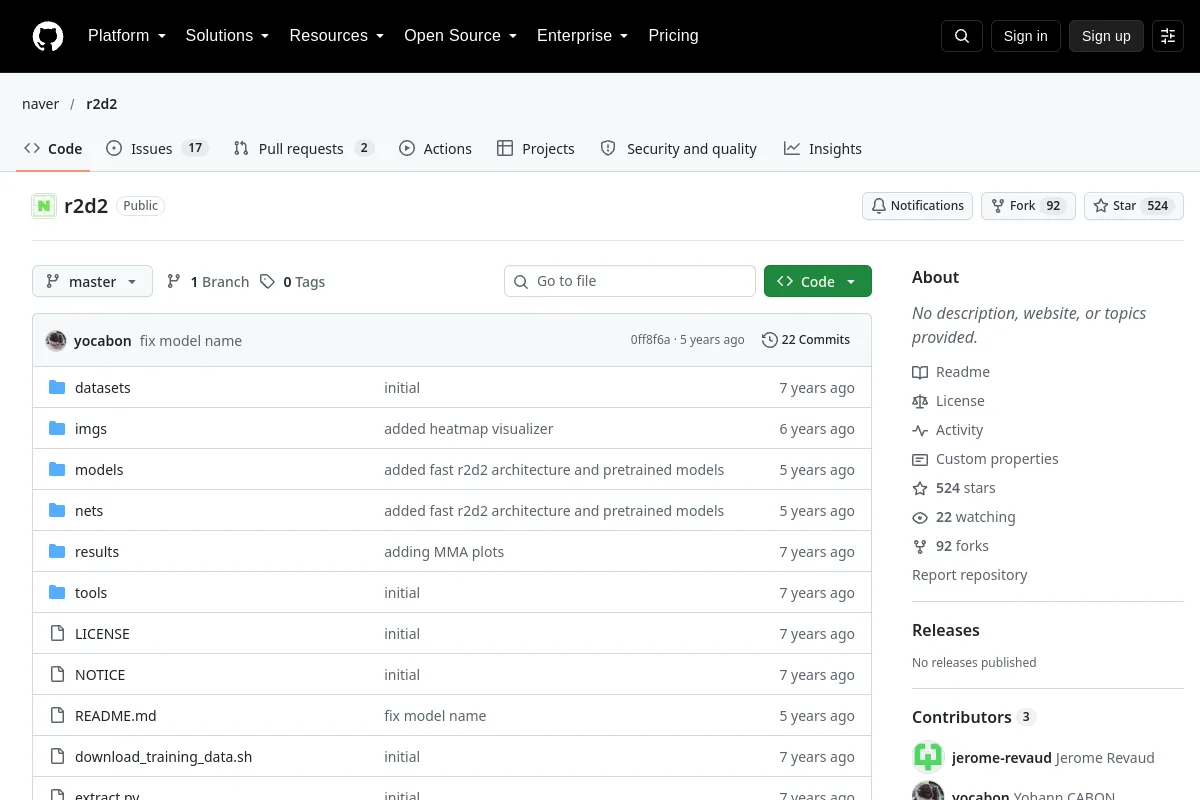
Task: Click the LICENSE file icon
Action: coord(57,633)
